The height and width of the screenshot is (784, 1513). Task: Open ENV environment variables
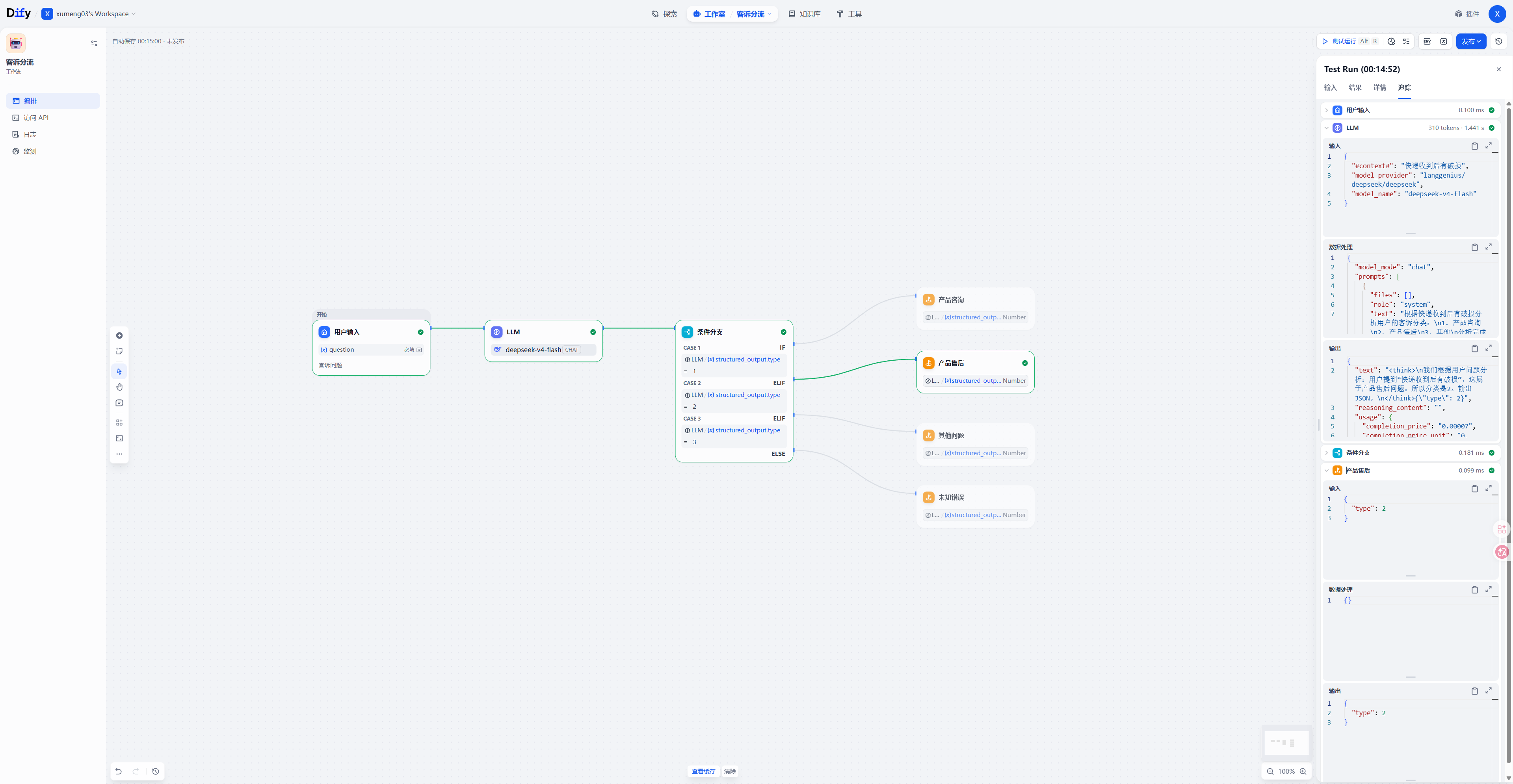1427,41
